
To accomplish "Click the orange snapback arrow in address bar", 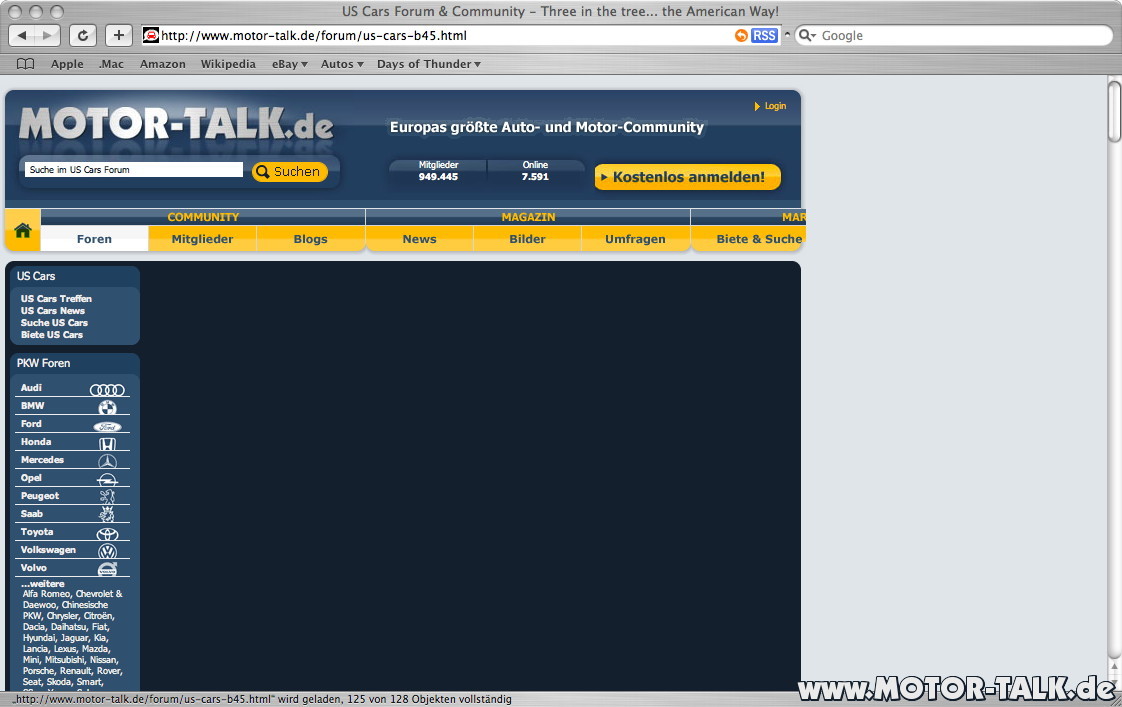I will pyautogui.click(x=741, y=36).
